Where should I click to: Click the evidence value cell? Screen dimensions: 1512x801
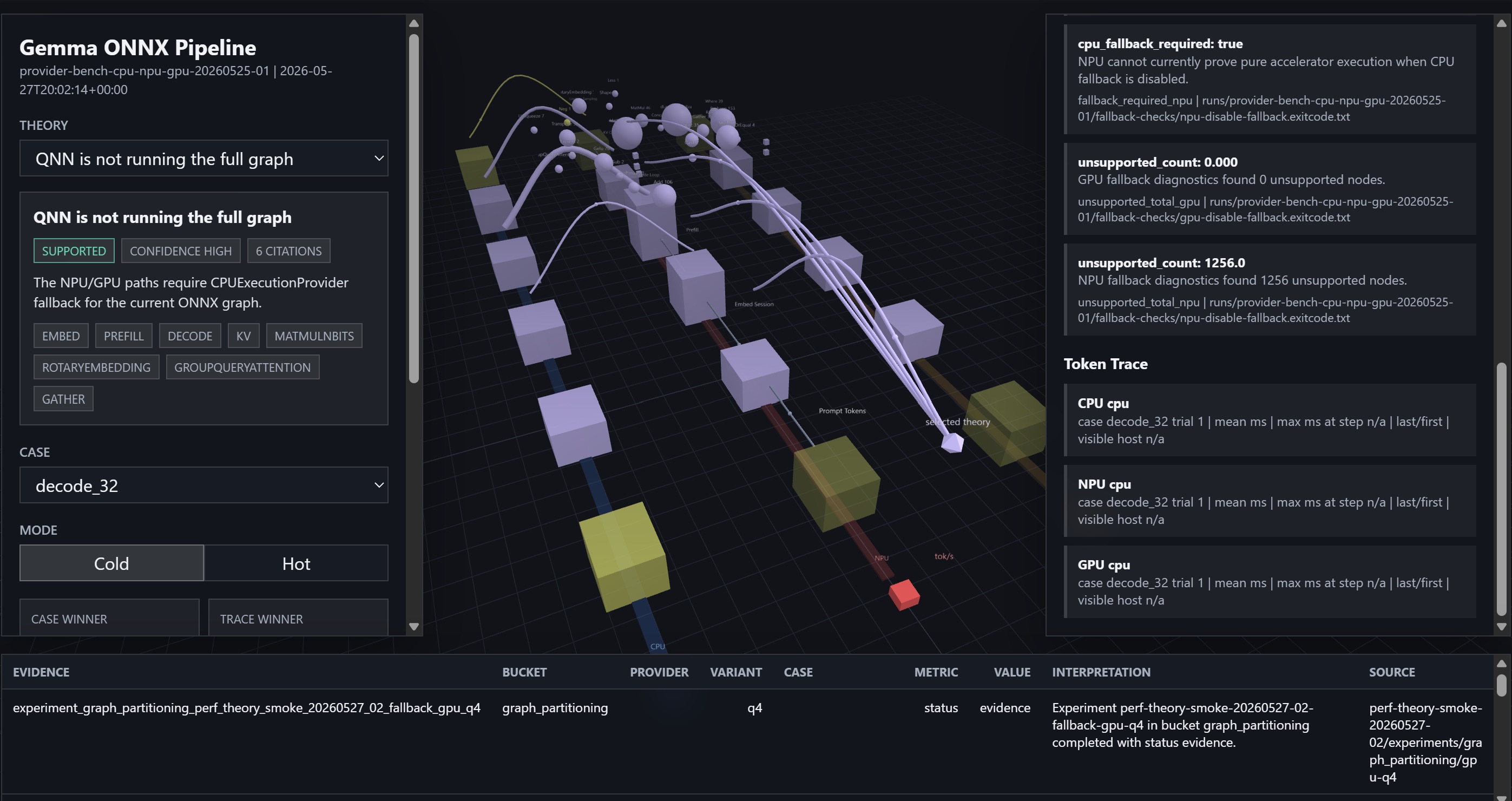[1005, 708]
